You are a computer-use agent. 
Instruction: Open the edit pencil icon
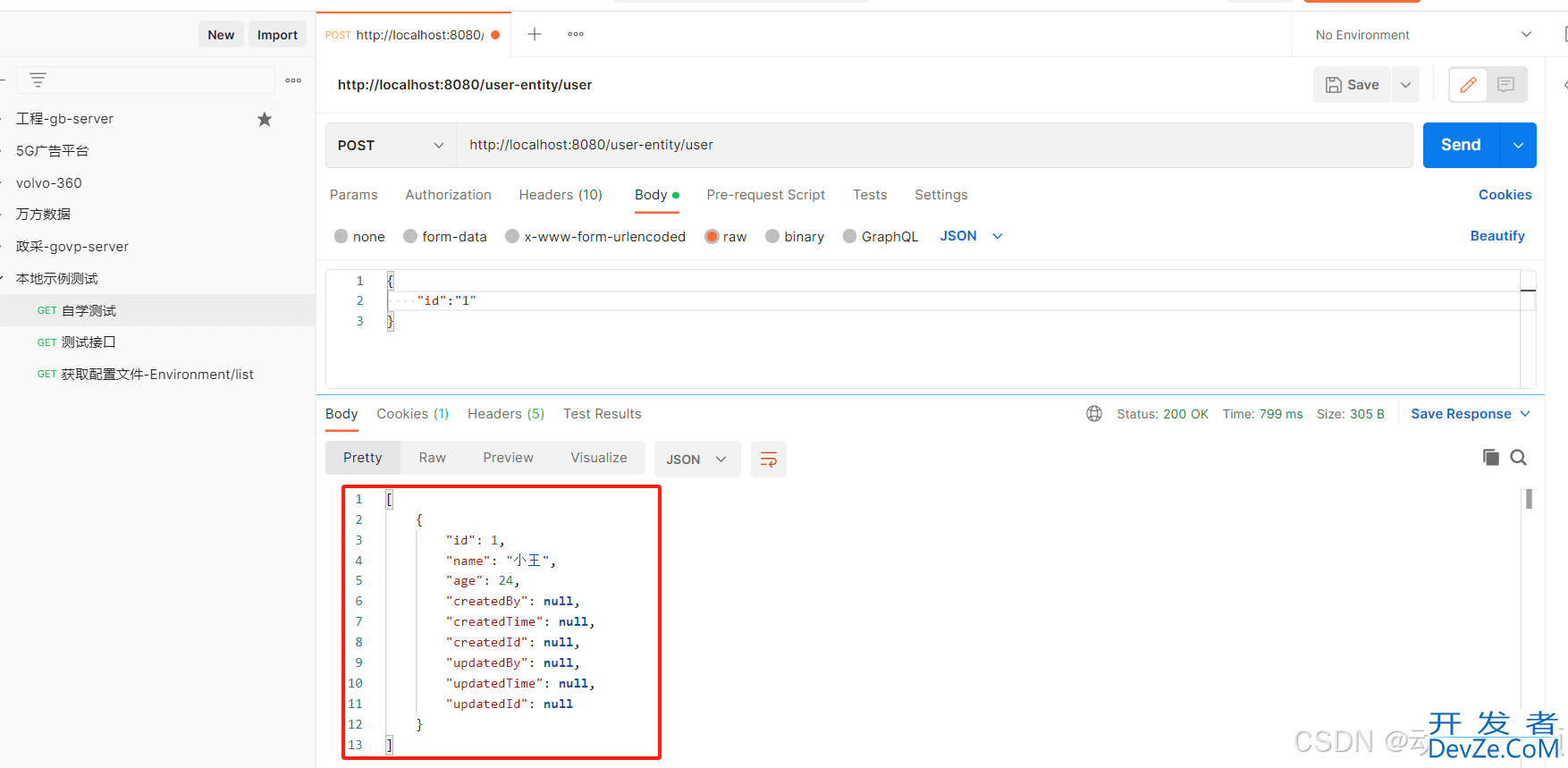1468,85
